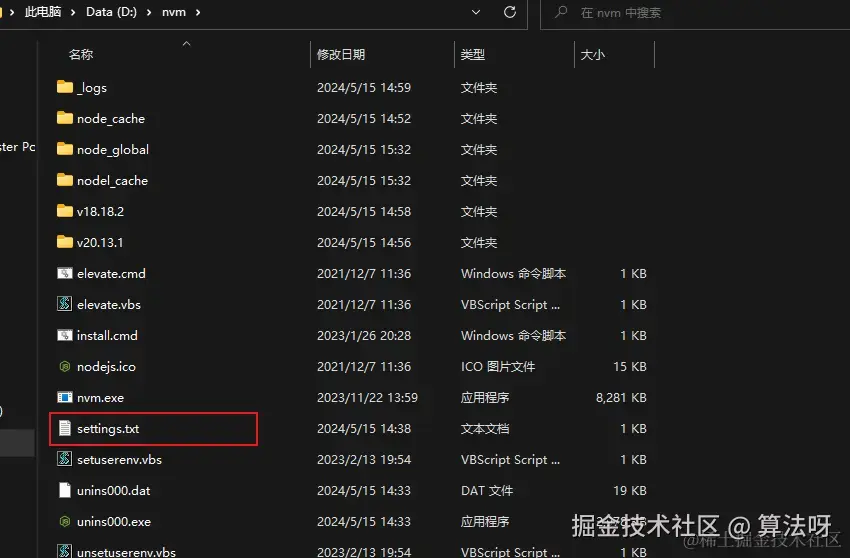
Task: Click the node_global folder icon
Action: pos(65,149)
